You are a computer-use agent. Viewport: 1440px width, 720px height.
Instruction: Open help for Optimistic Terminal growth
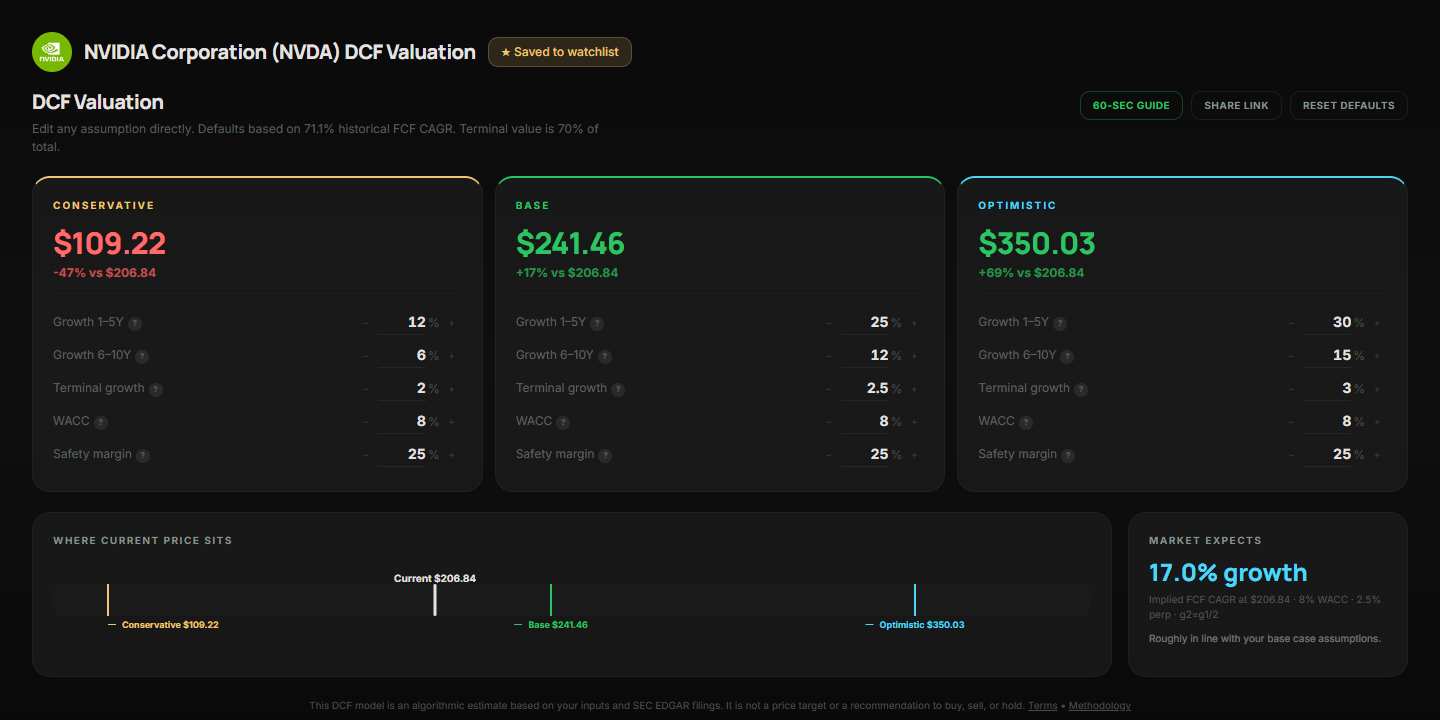pyautogui.click(x=1081, y=389)
